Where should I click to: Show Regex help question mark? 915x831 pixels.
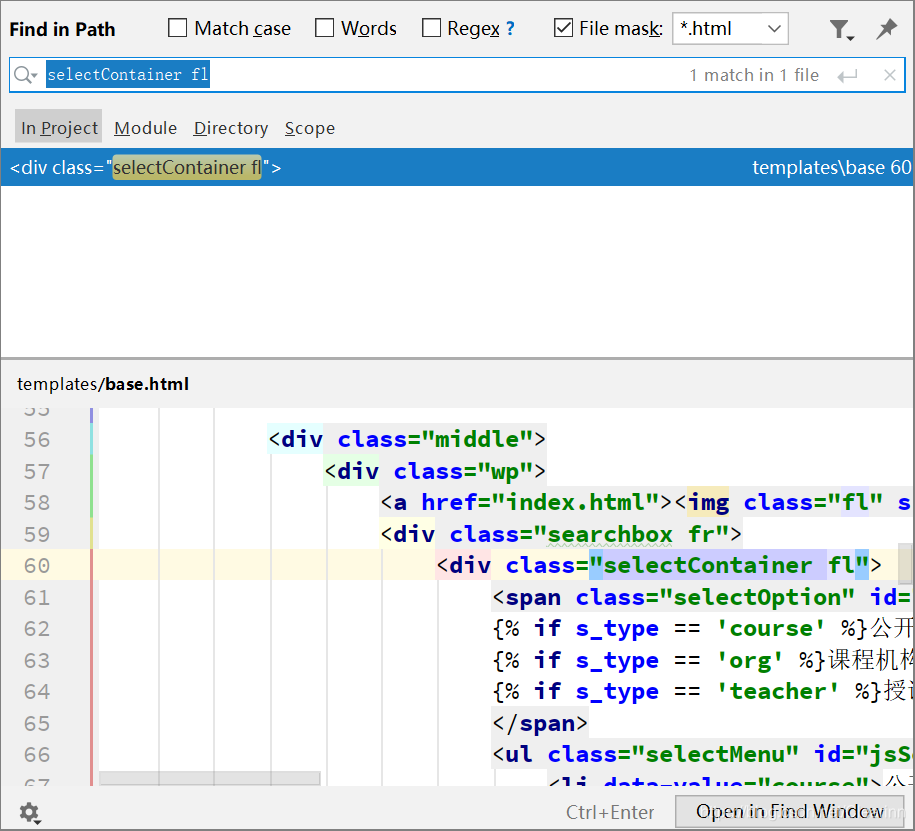click(510, 29)
